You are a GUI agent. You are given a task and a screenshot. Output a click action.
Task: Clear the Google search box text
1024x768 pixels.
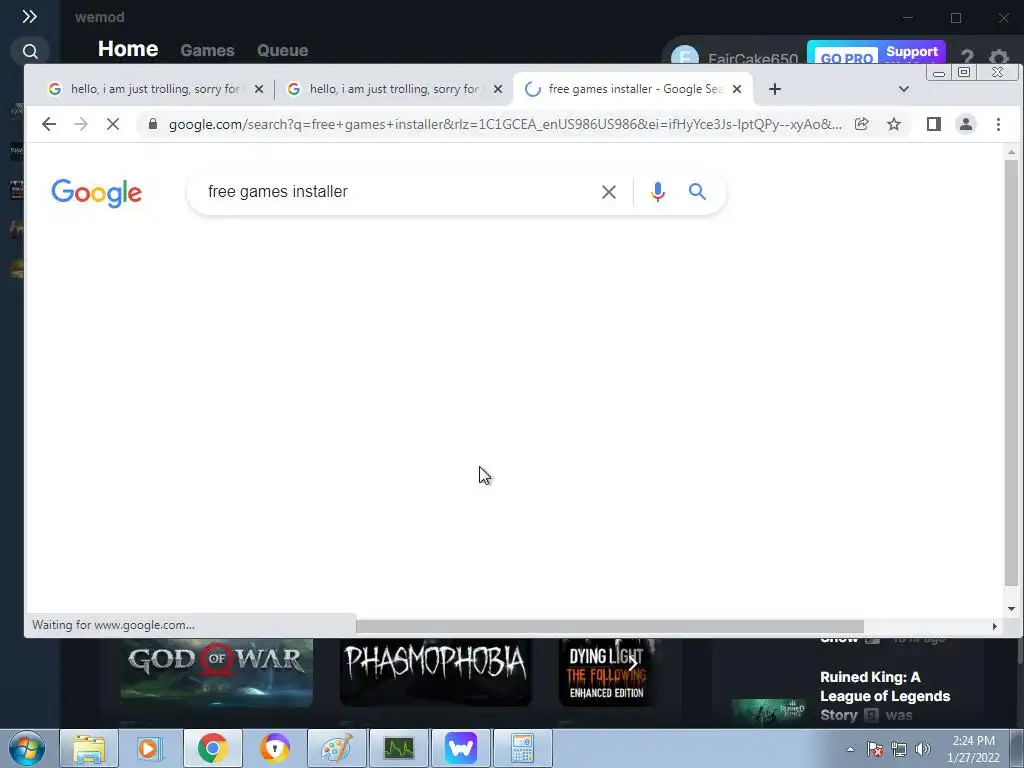coord(609,192)
